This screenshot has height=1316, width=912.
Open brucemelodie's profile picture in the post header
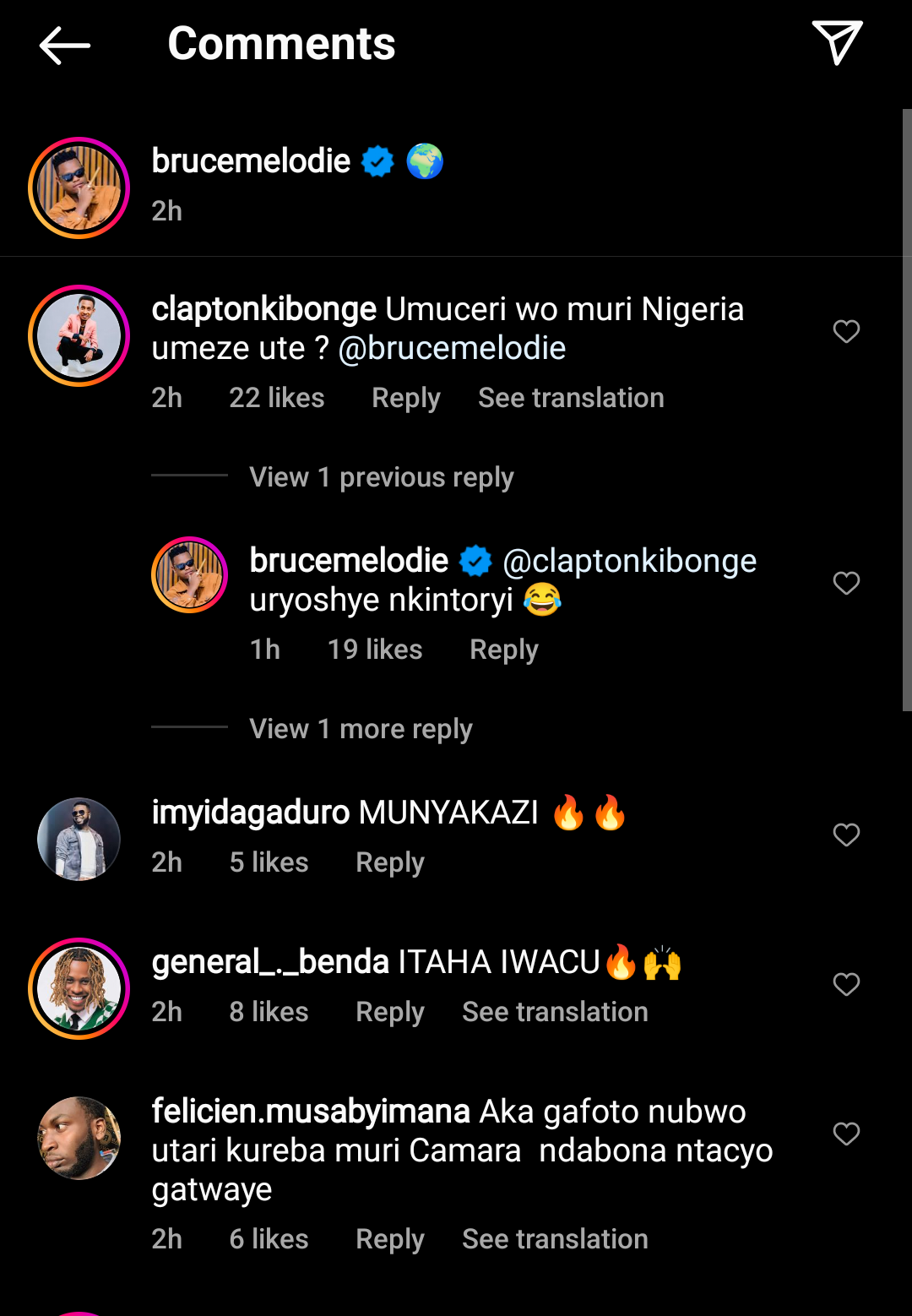[79, 188]
